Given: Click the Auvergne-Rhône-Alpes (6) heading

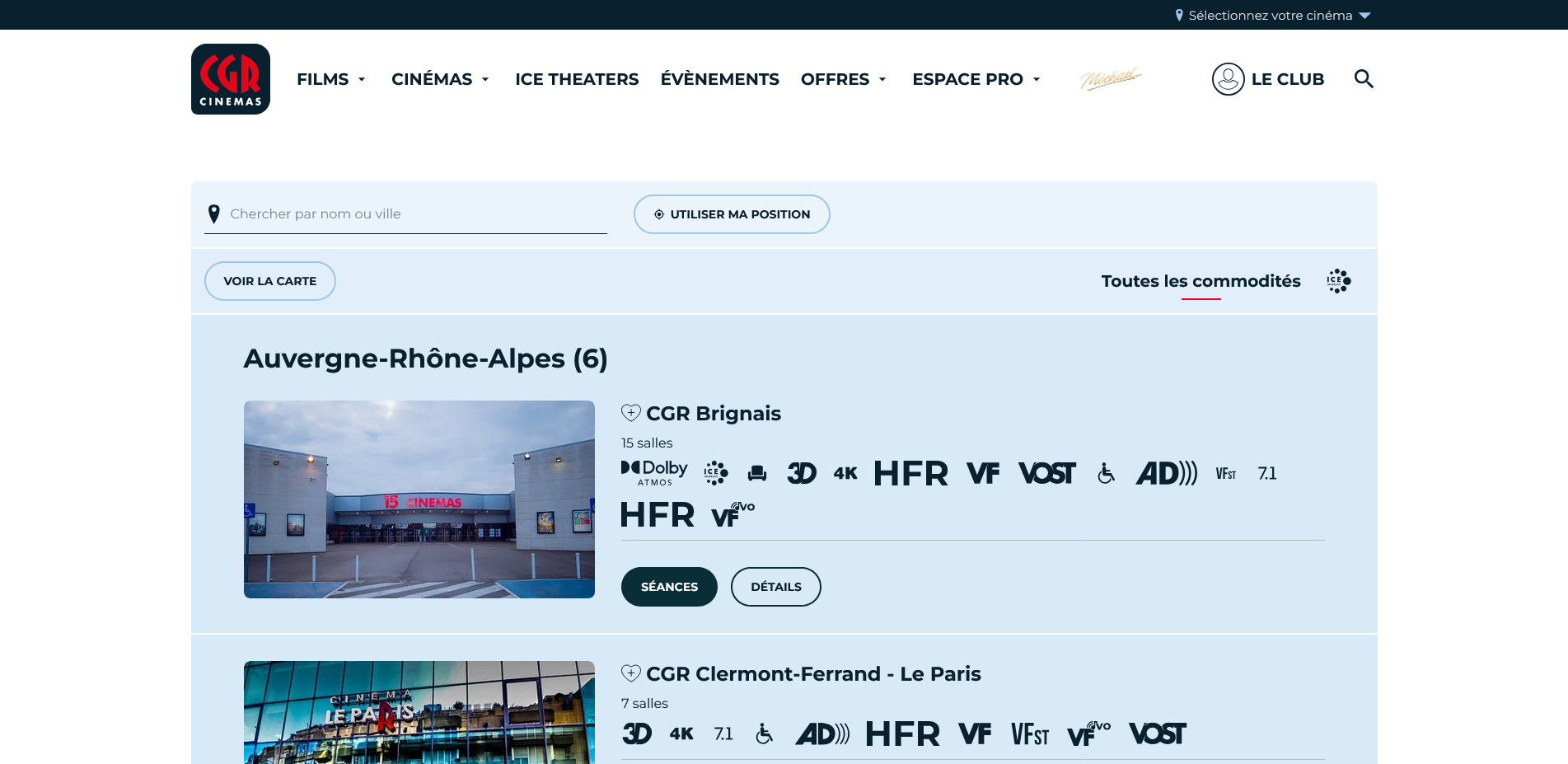Looking at the screenshot, I should [x=426, y=359].
